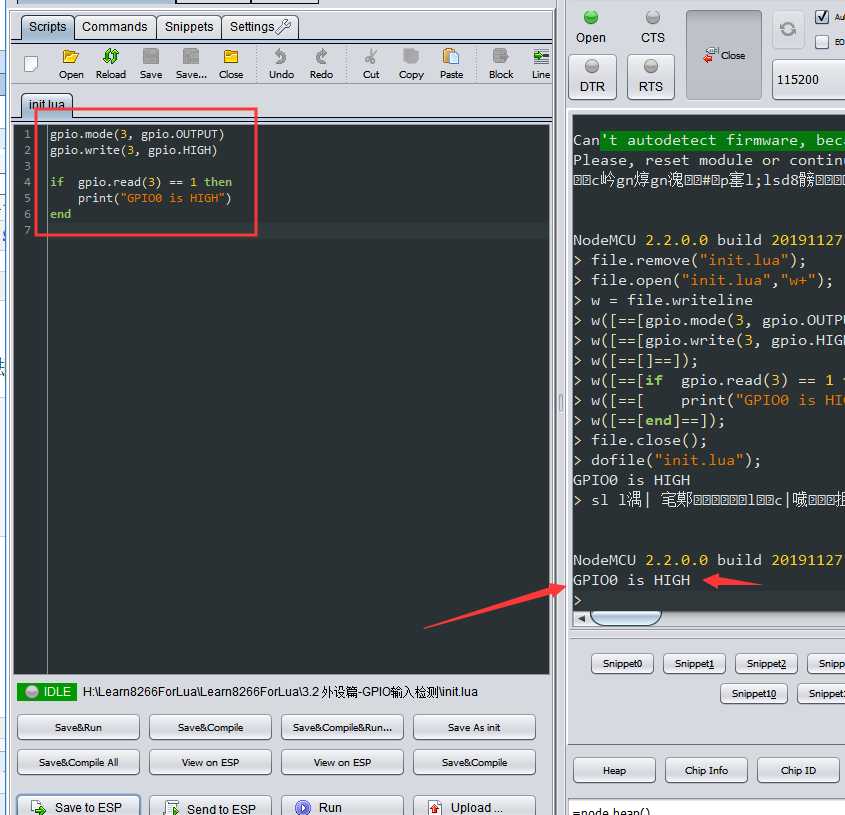
Task: Click the Reload script icon
Action: (110, 63)
